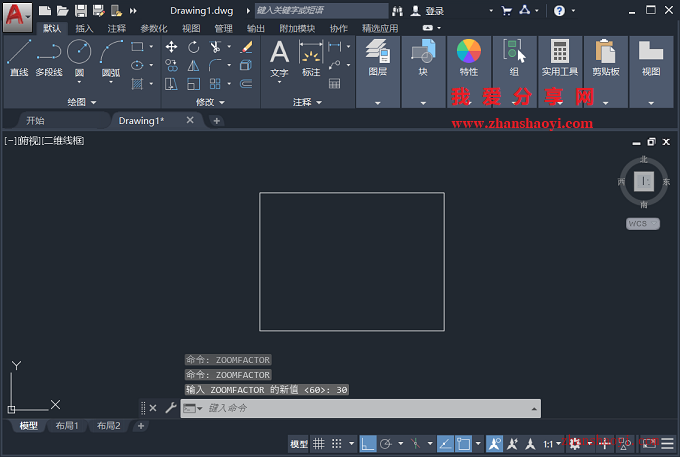Activate the Copy objects tool
Image resolution: width=680 pixels, height=457 pixels.
171,65
